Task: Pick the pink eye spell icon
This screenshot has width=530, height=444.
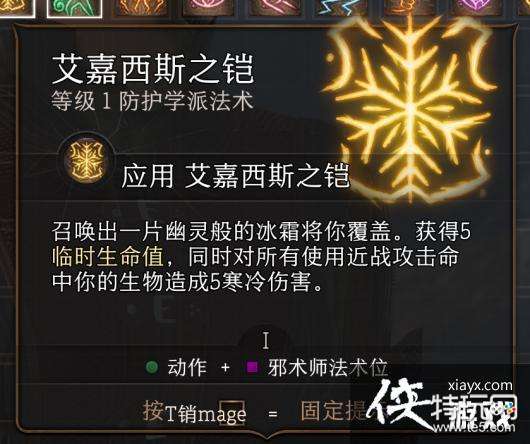Action: tap(208, 7)
